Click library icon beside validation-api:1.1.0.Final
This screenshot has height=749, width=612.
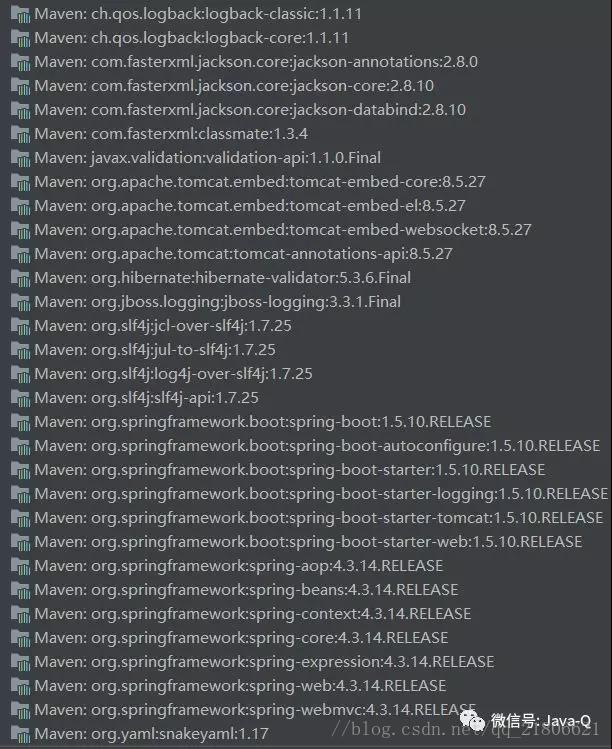[x=21, y=158]
